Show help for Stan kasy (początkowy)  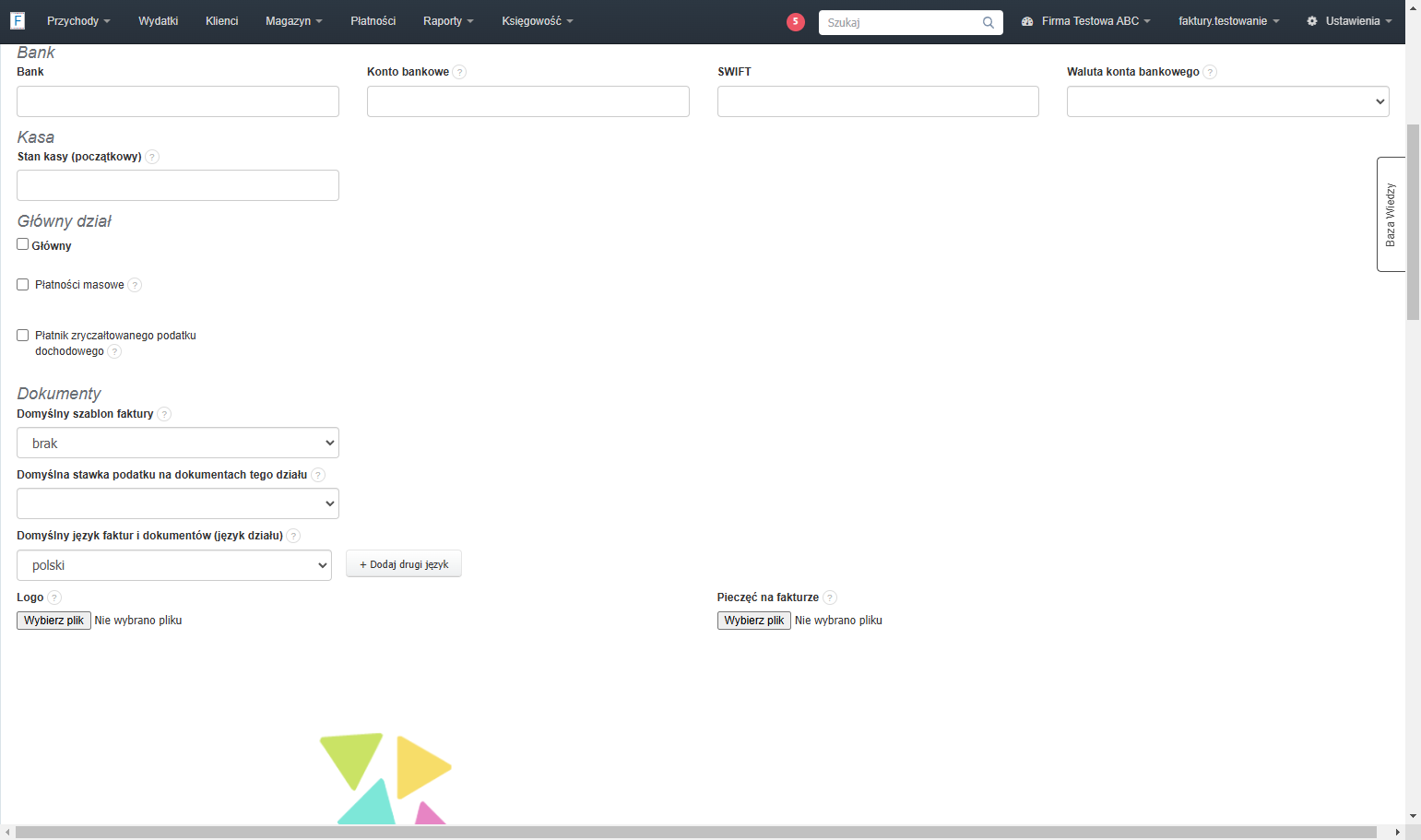(x=152, y=157)
